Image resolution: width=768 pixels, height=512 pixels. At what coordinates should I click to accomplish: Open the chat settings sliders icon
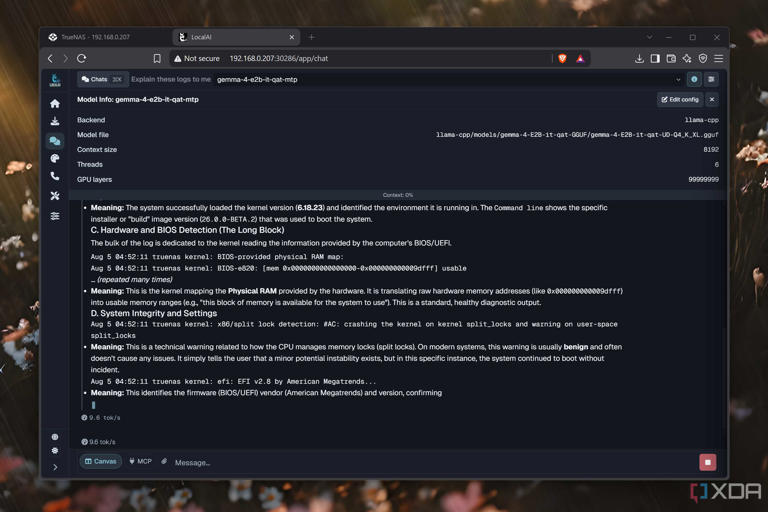[711, 79]
